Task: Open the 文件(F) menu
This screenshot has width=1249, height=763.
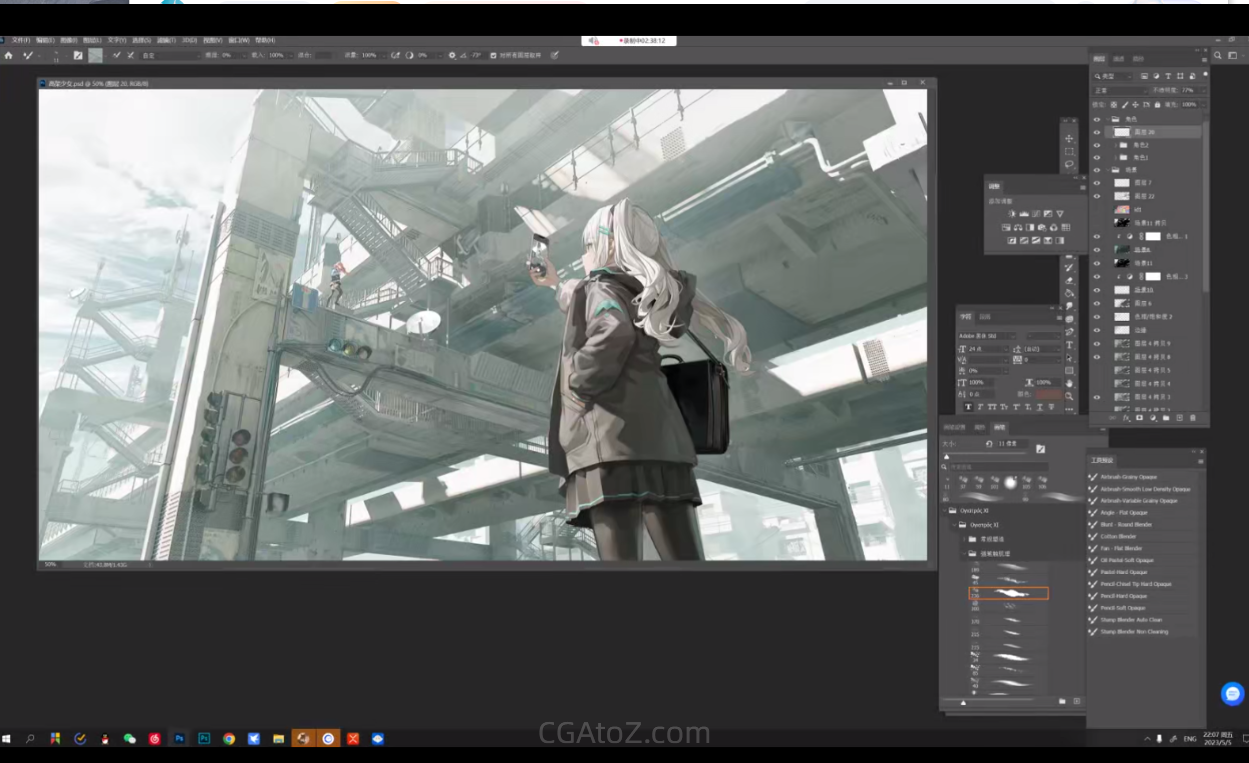Action: (x=20, y=40)
